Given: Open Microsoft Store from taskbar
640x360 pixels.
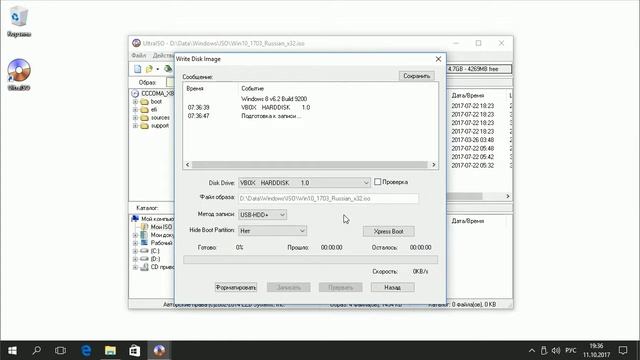Looking at the screenshot, I should 135,350.
